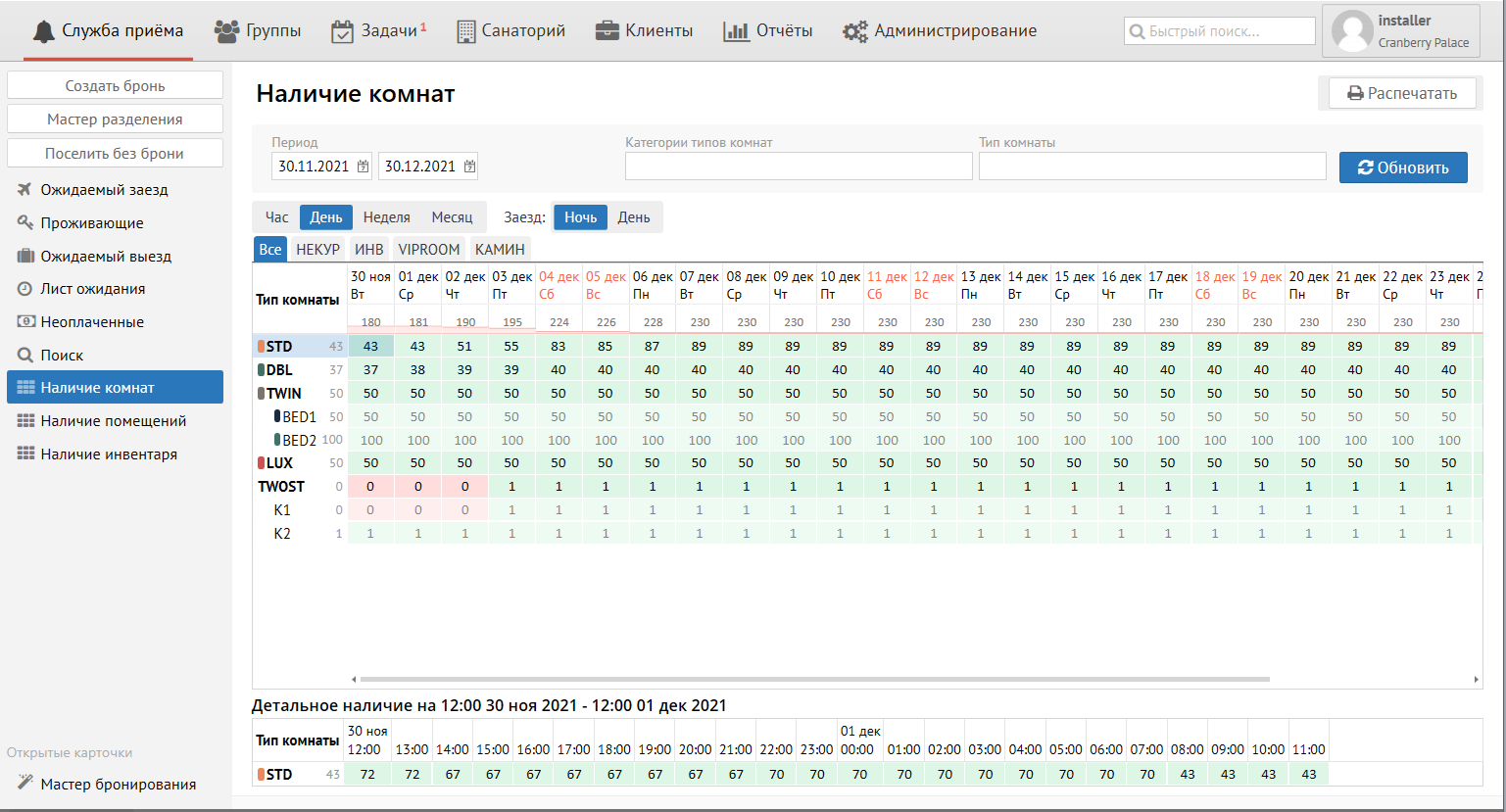Click the suitcase icon for Ожидаемый выезд
The width and height of the screenshot is (1506, 812).
click(25, 257)
